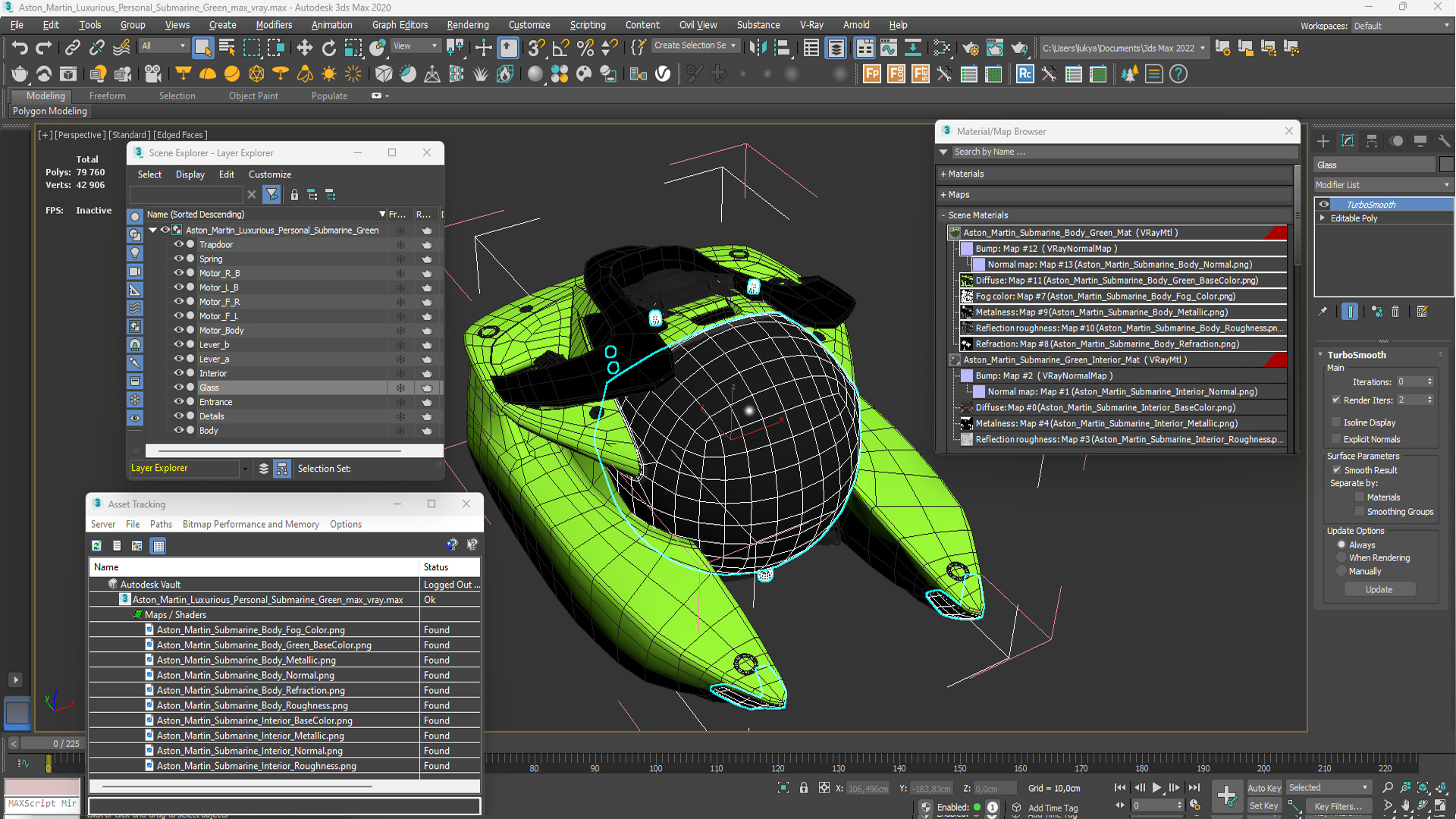Click object color swatch beside Glass name
1456x819 pixels.
1447,165
